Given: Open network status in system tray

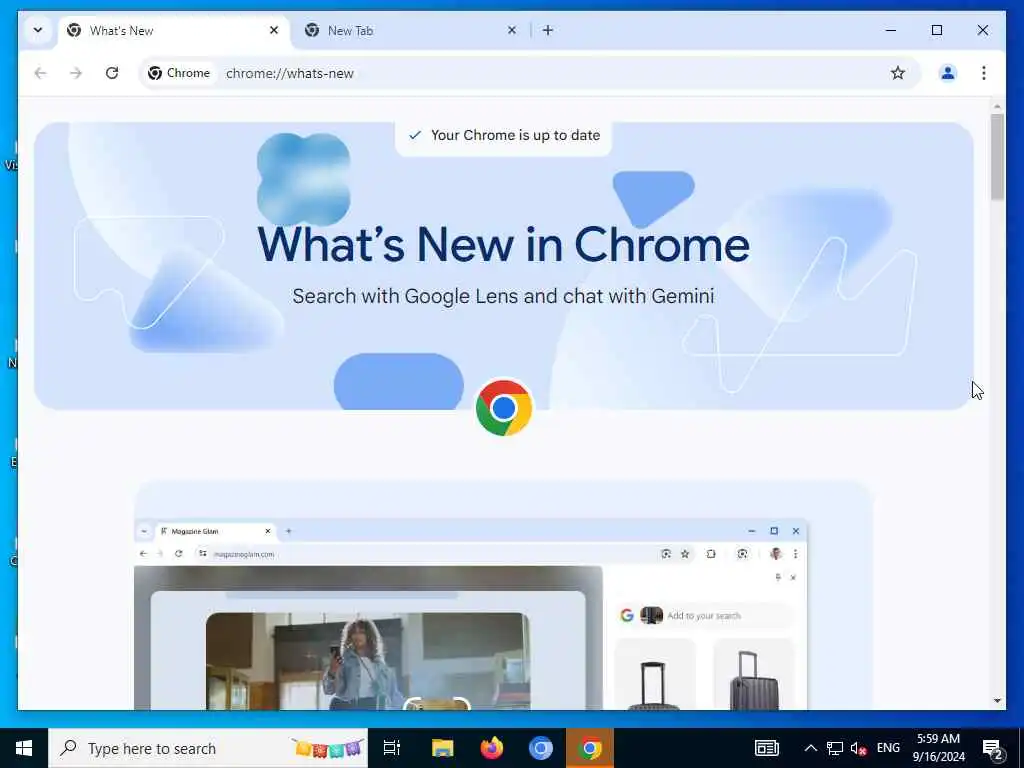Looking at the screenshot, I should click(835, 748).
